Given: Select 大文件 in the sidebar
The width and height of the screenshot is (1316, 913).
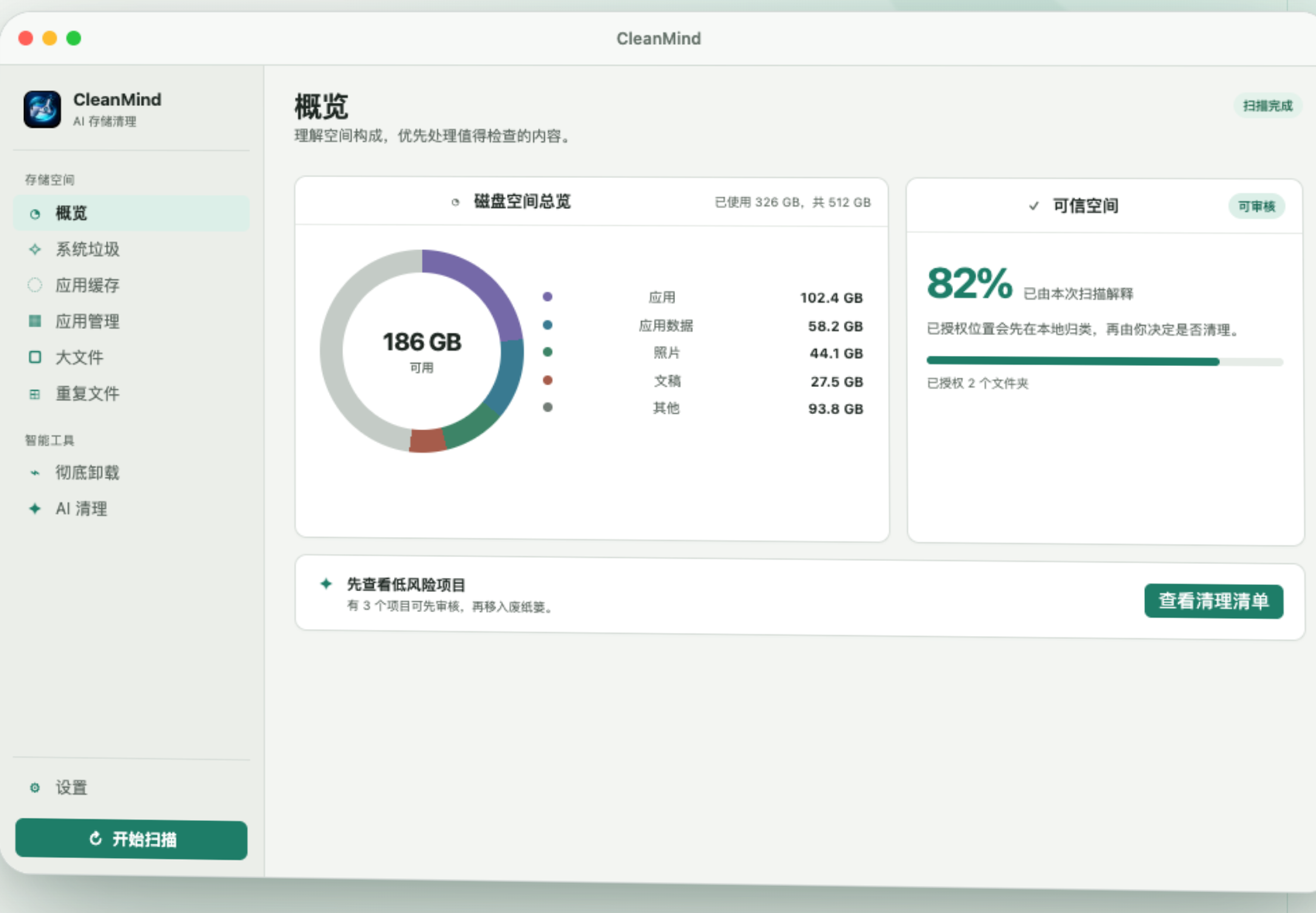Looking at the screenshot, I should (x=131, y=357).
